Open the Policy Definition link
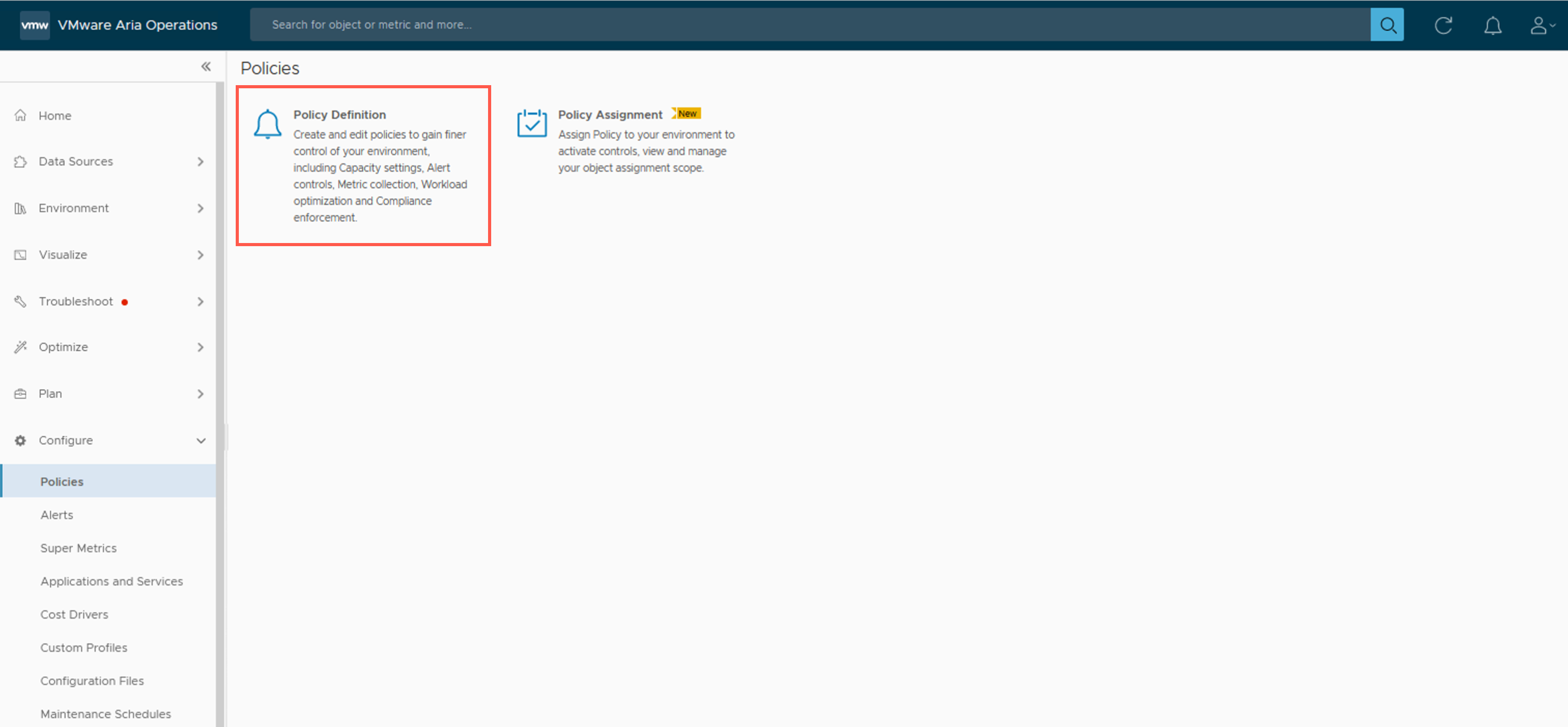Screen dimensions: 1568x727 (x=340, y=114)
